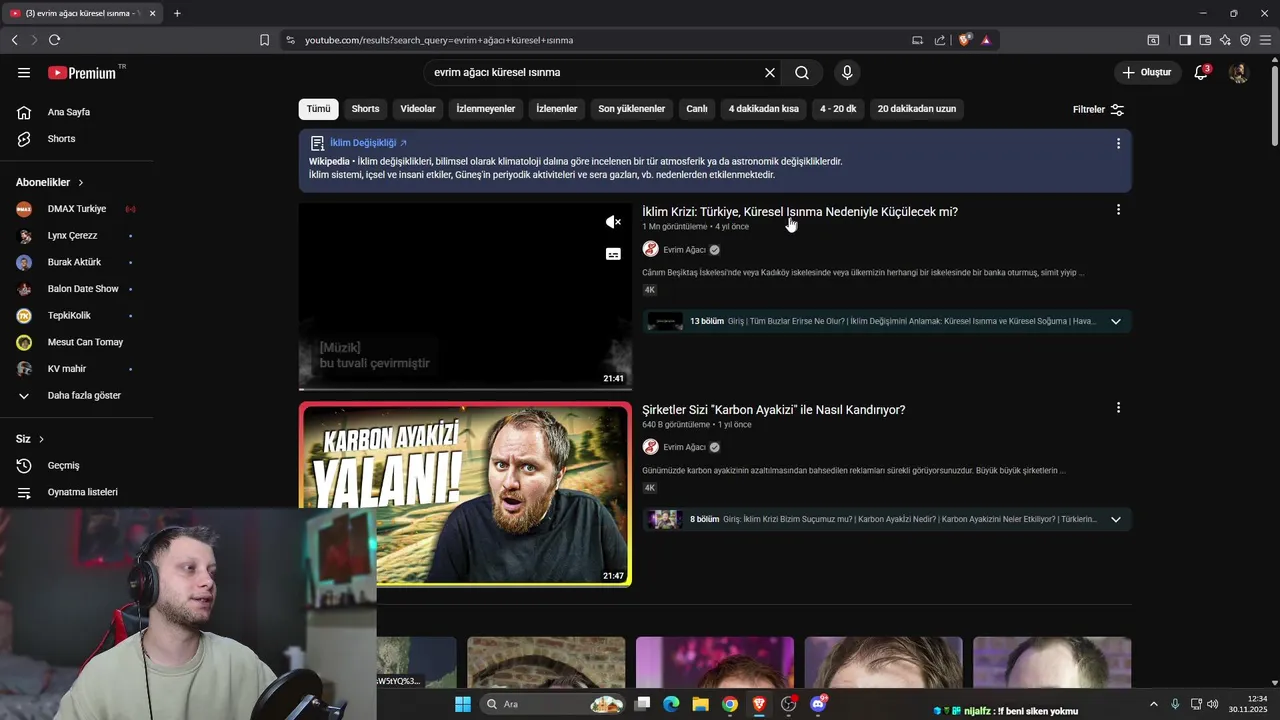Clear the search query with the X
This screenshot has height=720, width=1280.
point(770,73)
